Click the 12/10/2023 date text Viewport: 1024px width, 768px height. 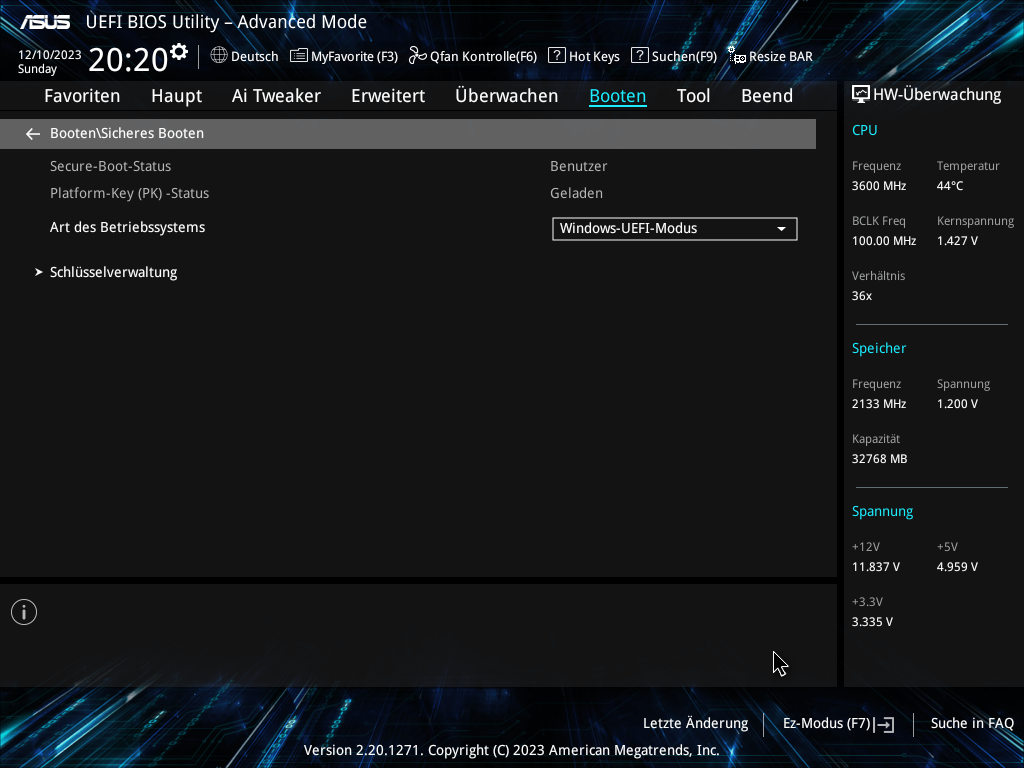point(50,55)
